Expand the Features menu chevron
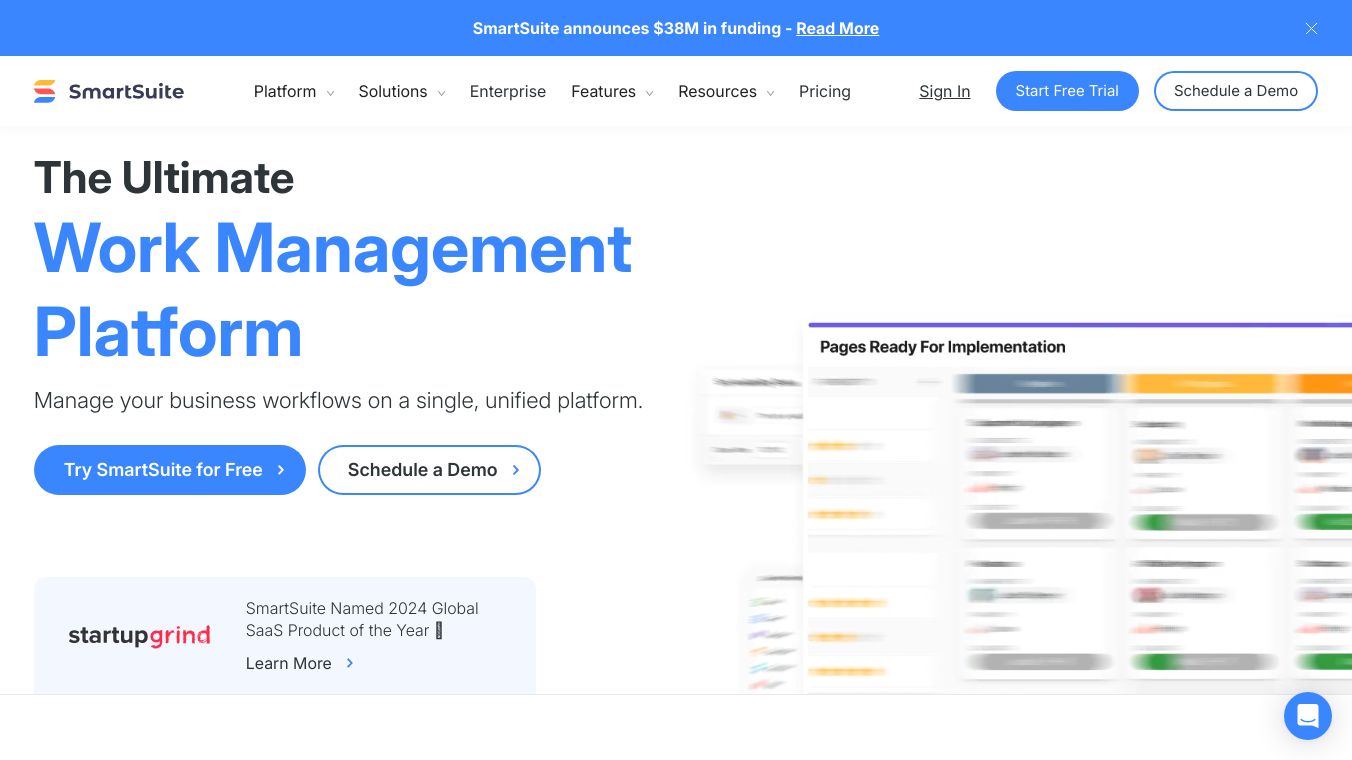The width and height of the screenshot is (1352, 760). (649, 93)
